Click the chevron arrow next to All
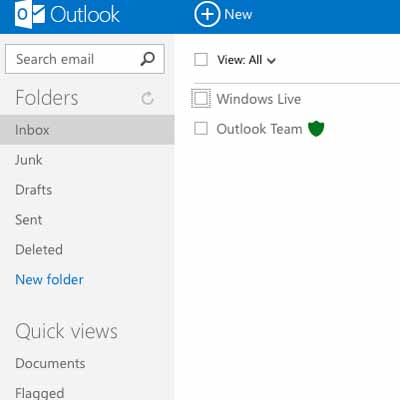 point(271,61)
